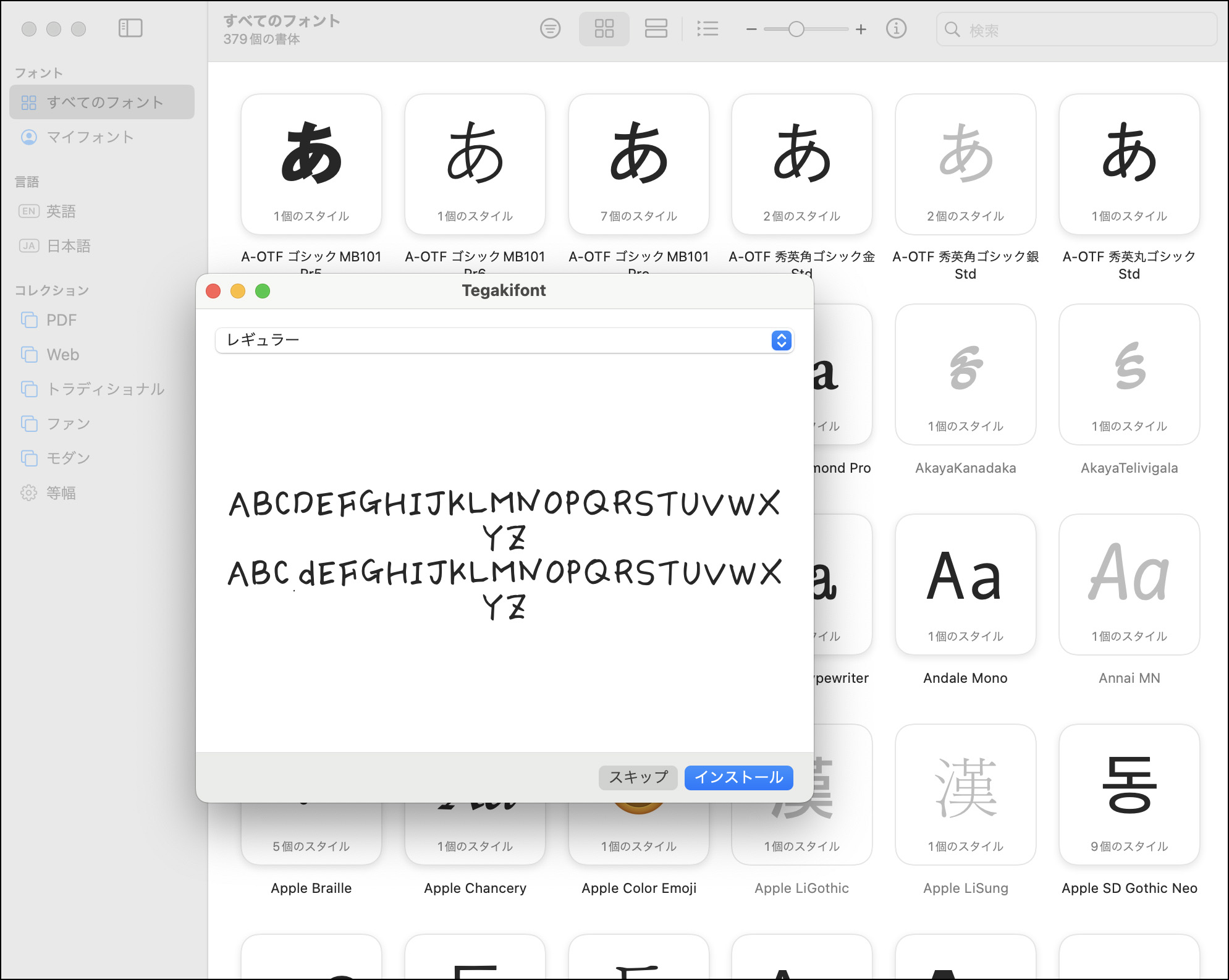Open the preview type filter icon
This screenshot has height=980, width=1229.
[x=550, y=28]
